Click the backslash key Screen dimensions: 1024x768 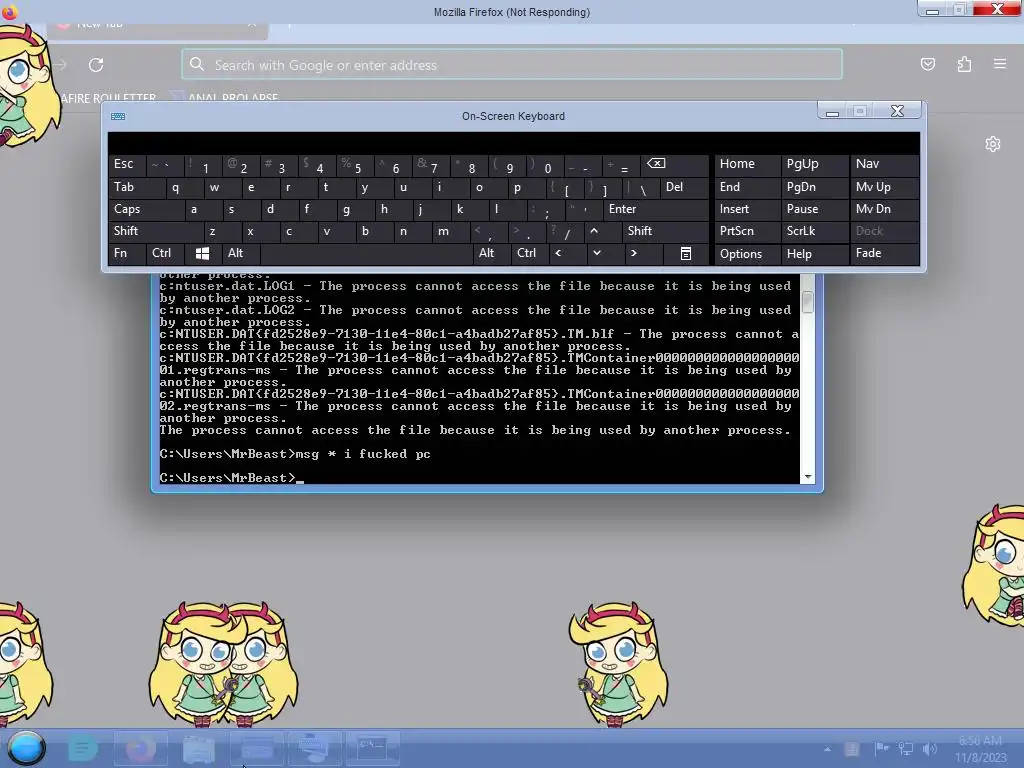[x=640, y=188]
